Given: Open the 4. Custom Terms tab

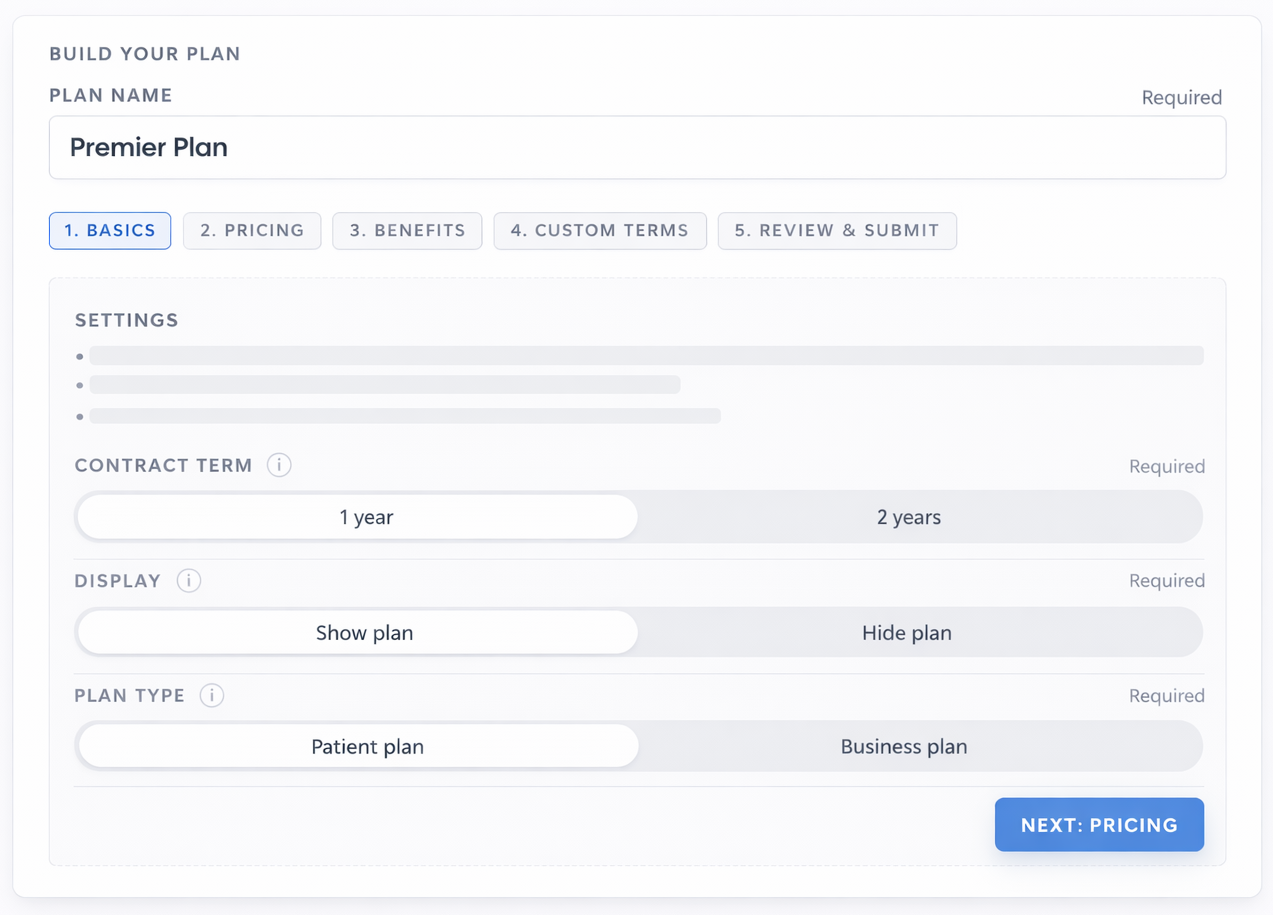Looking at the screenshot, I should pos(600,231).
